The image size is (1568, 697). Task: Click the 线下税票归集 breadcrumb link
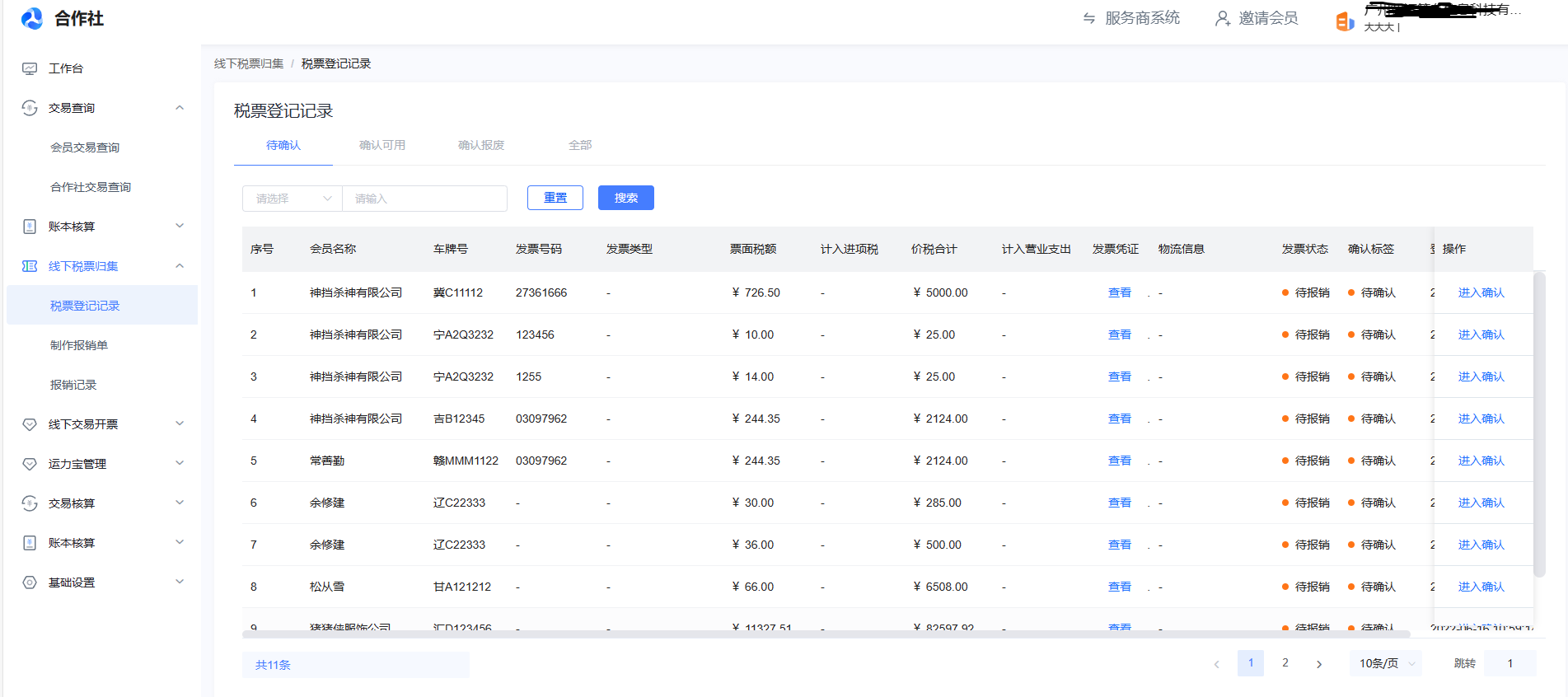pyautogui.click(x=249, y=63)
